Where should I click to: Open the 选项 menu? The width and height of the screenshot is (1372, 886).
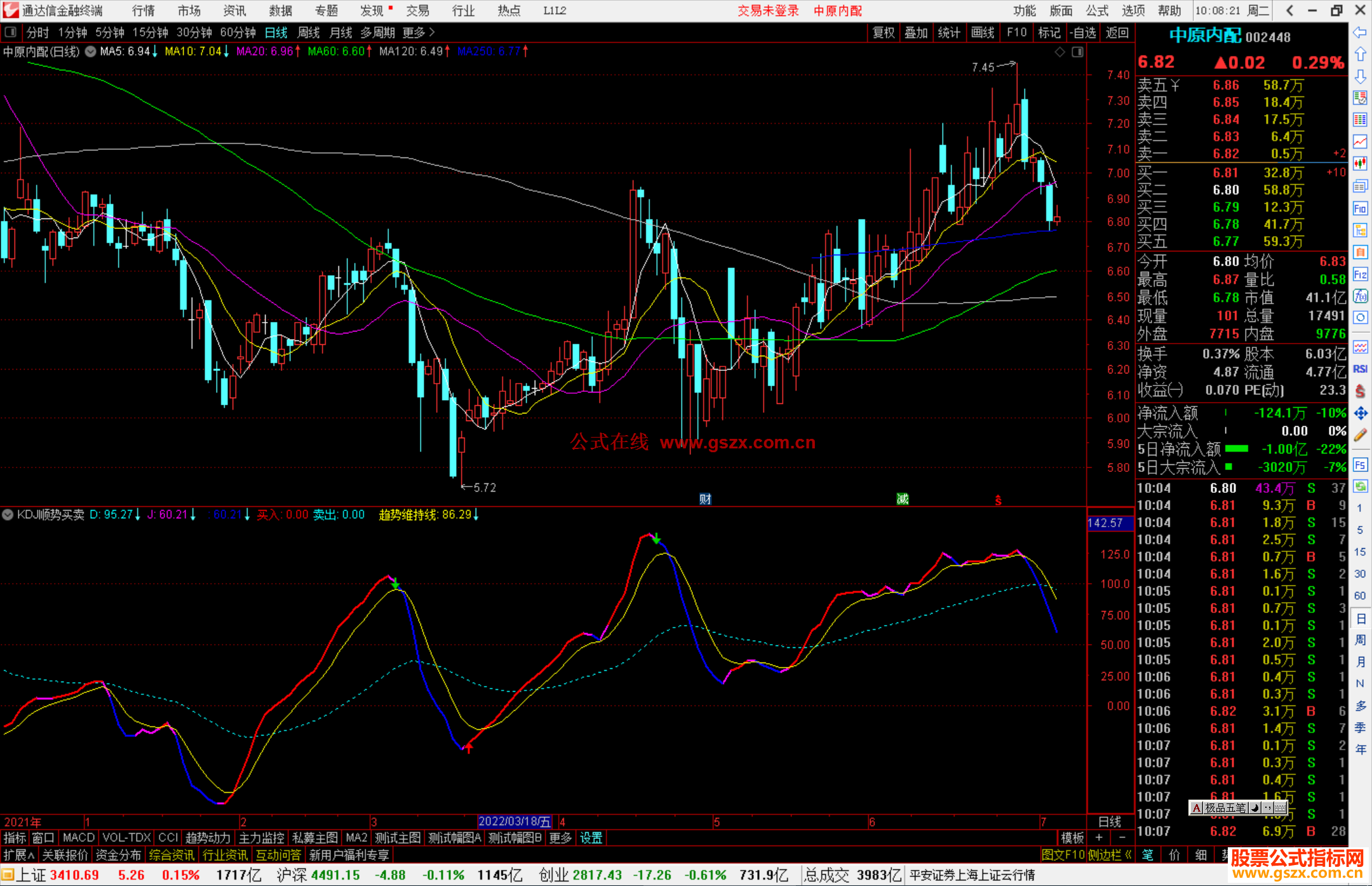(x=1133, y=11)
